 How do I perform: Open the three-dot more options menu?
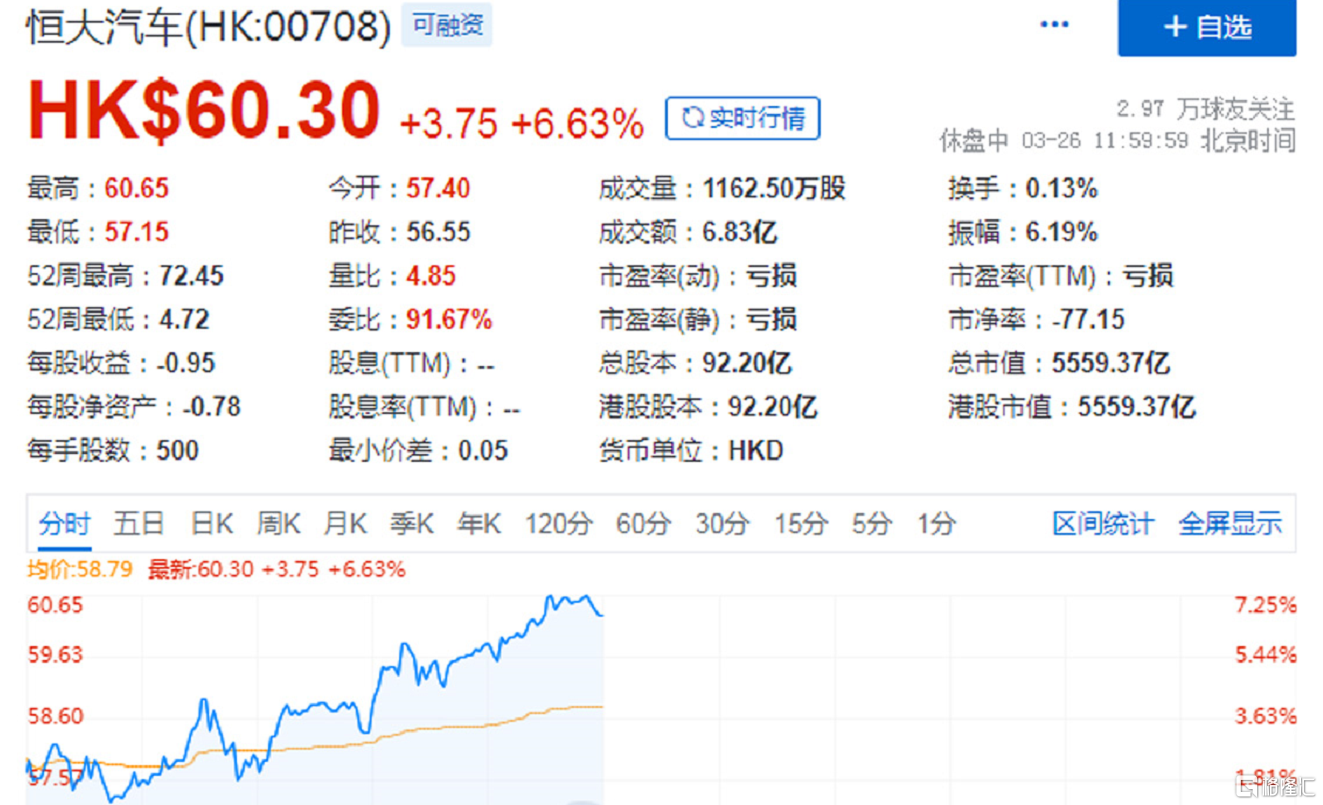pyautogui.click(x=1054, y=25)
